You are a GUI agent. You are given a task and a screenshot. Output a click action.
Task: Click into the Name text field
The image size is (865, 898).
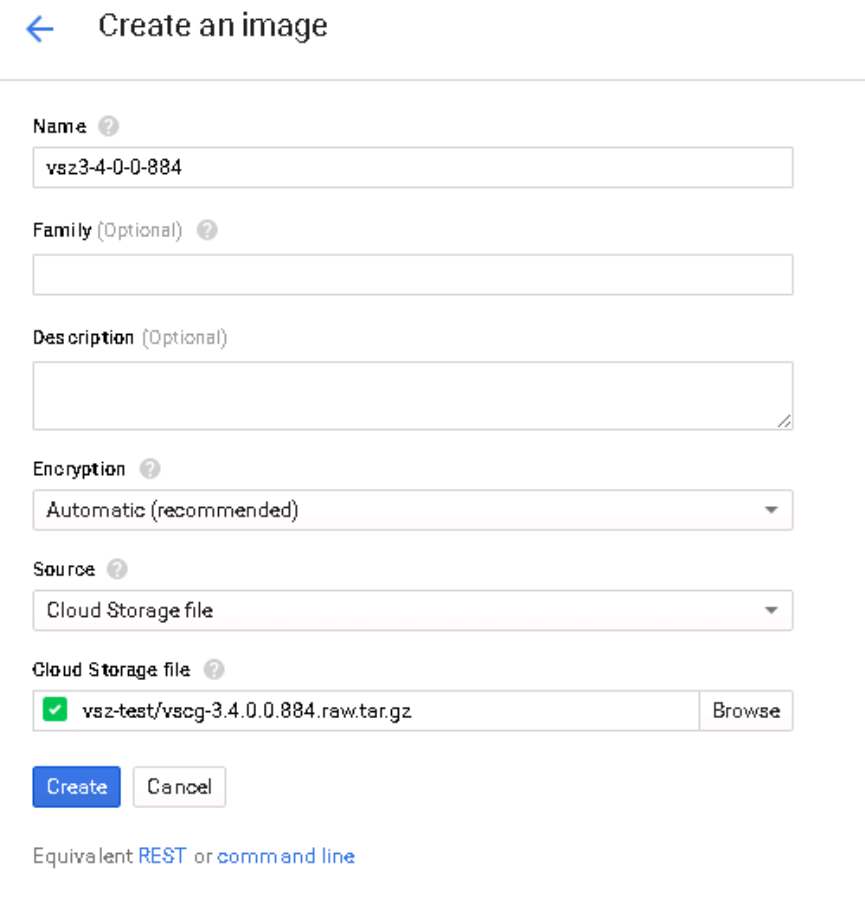(412, 168)
